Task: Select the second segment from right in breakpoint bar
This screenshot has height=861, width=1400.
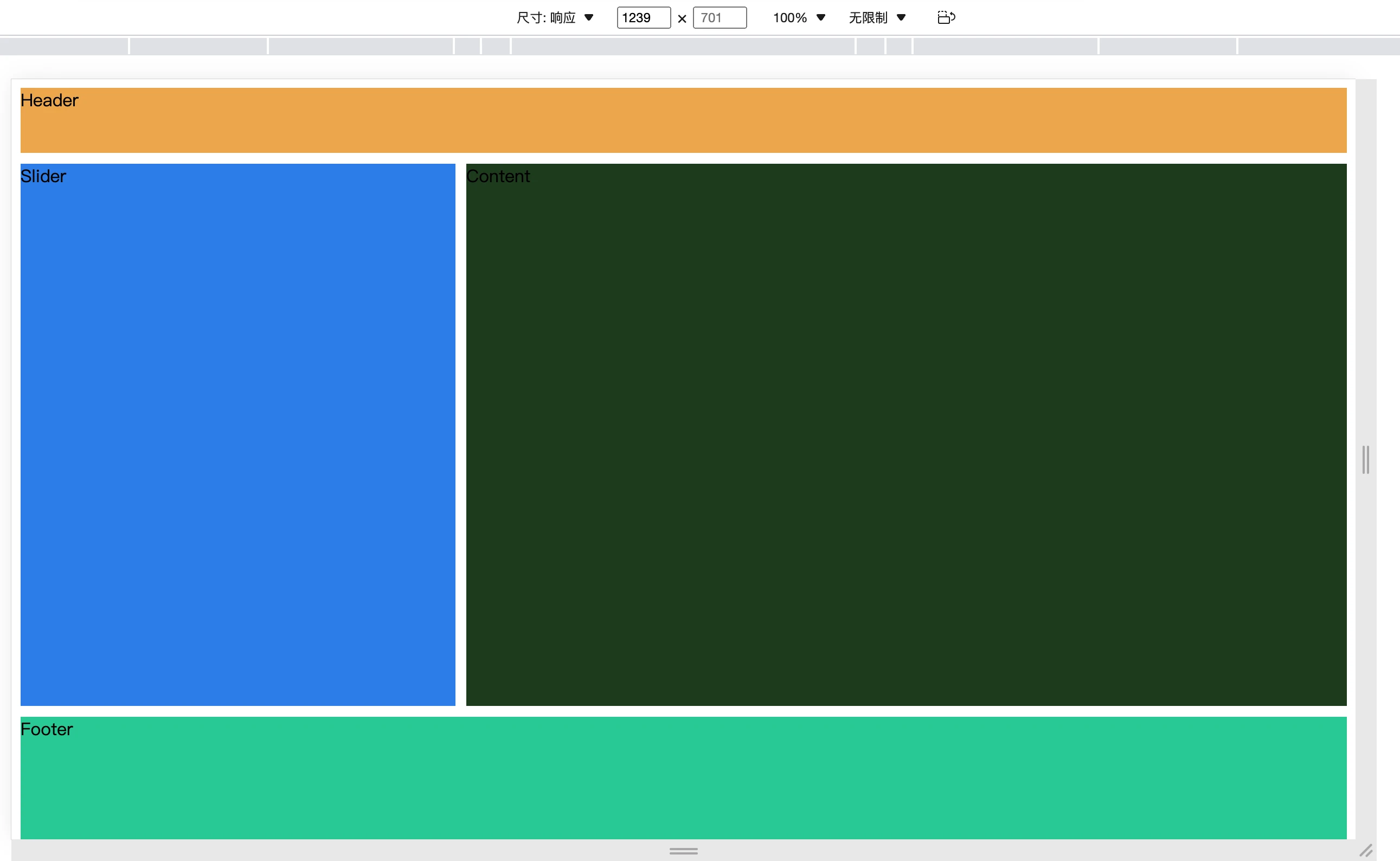Action: 1168,46
